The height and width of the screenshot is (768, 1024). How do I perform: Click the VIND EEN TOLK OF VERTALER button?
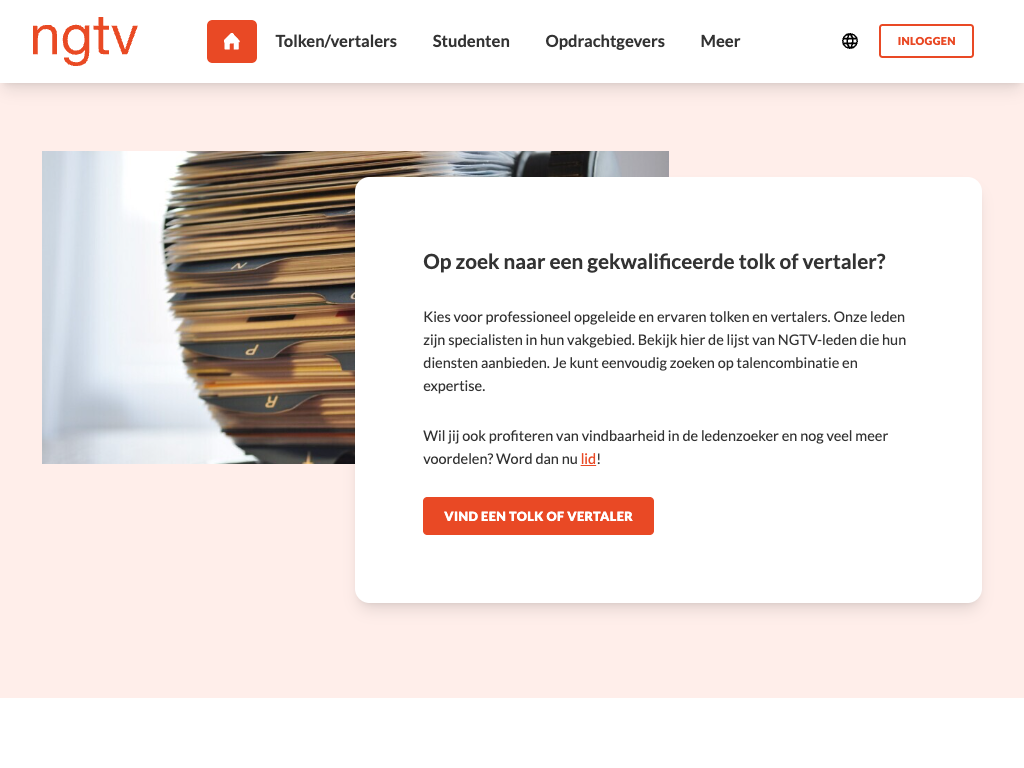pos(538,516)
